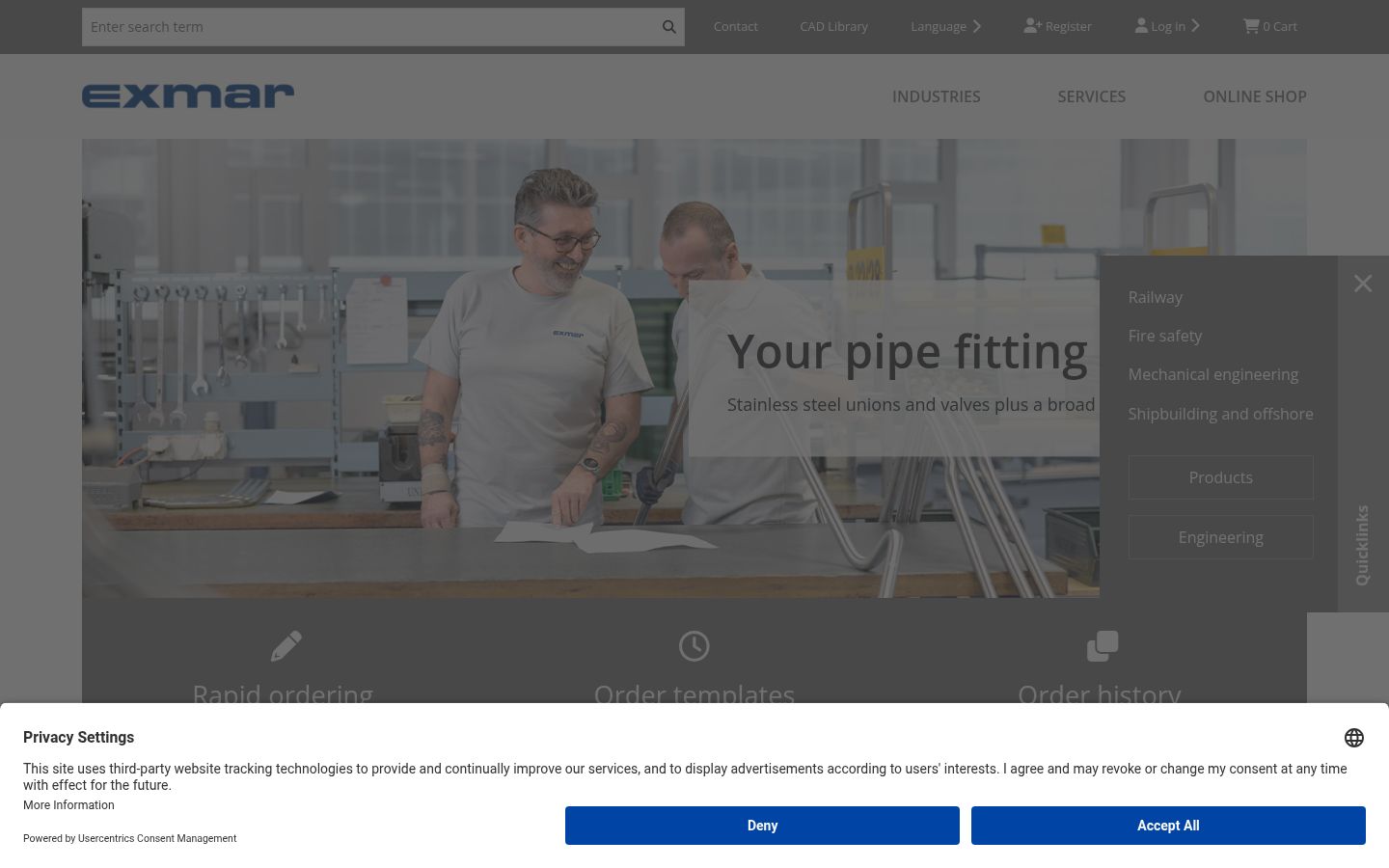This screenshot has height=868, width=1389.
Task: Expand the Language chevron
Action: coord(977,26)
